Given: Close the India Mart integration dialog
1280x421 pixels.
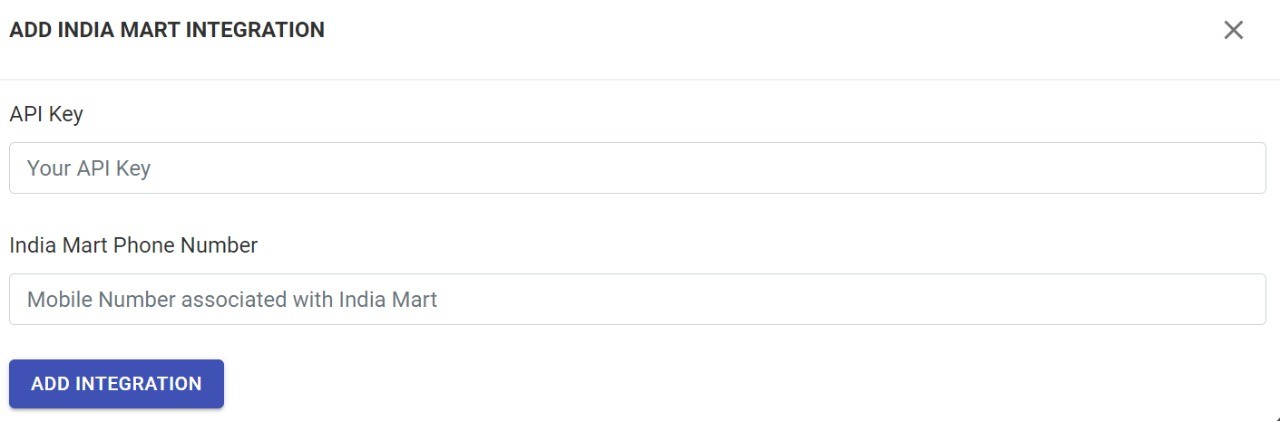Looking at the screenshot, I should [x=1233, y=30].
